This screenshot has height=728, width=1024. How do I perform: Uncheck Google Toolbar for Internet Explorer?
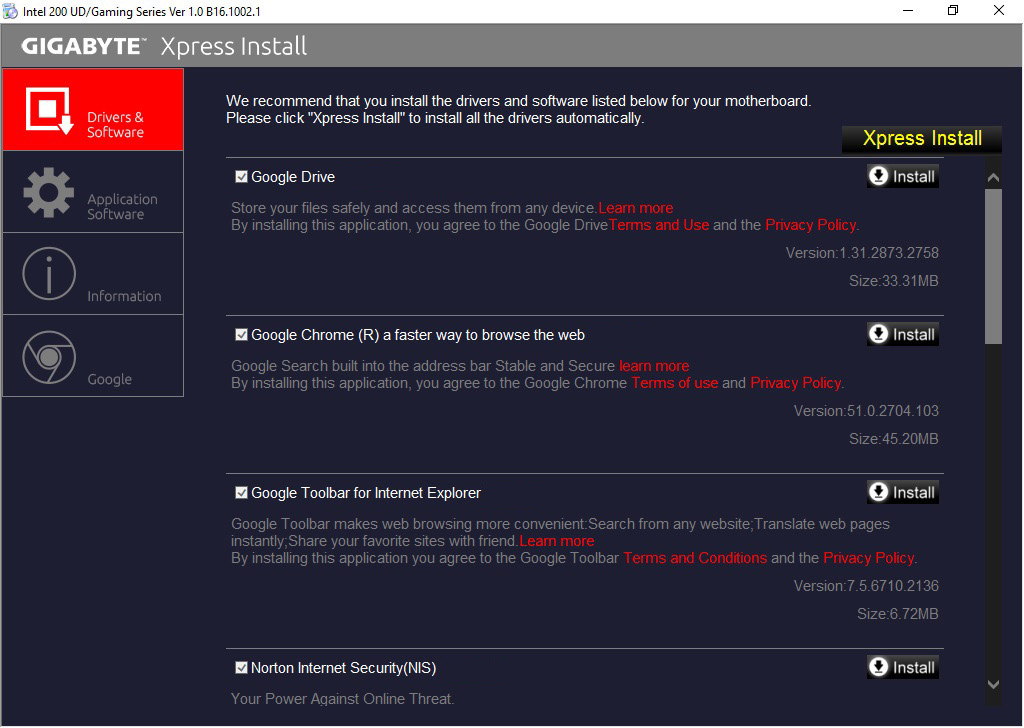coord(240,492)
